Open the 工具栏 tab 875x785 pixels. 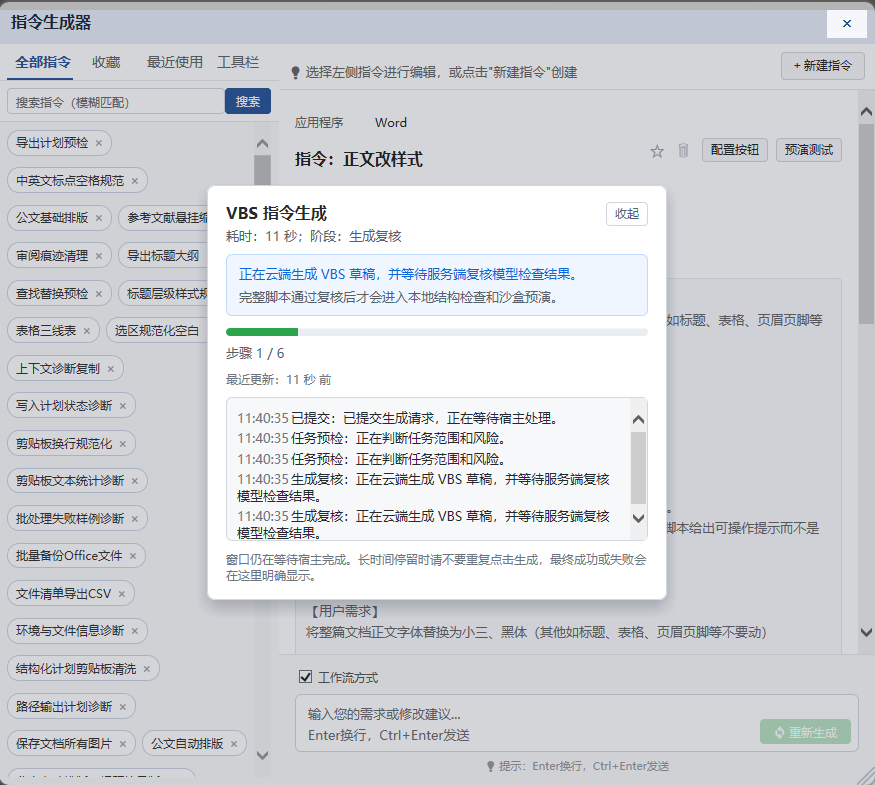click(x=238, y=62)
